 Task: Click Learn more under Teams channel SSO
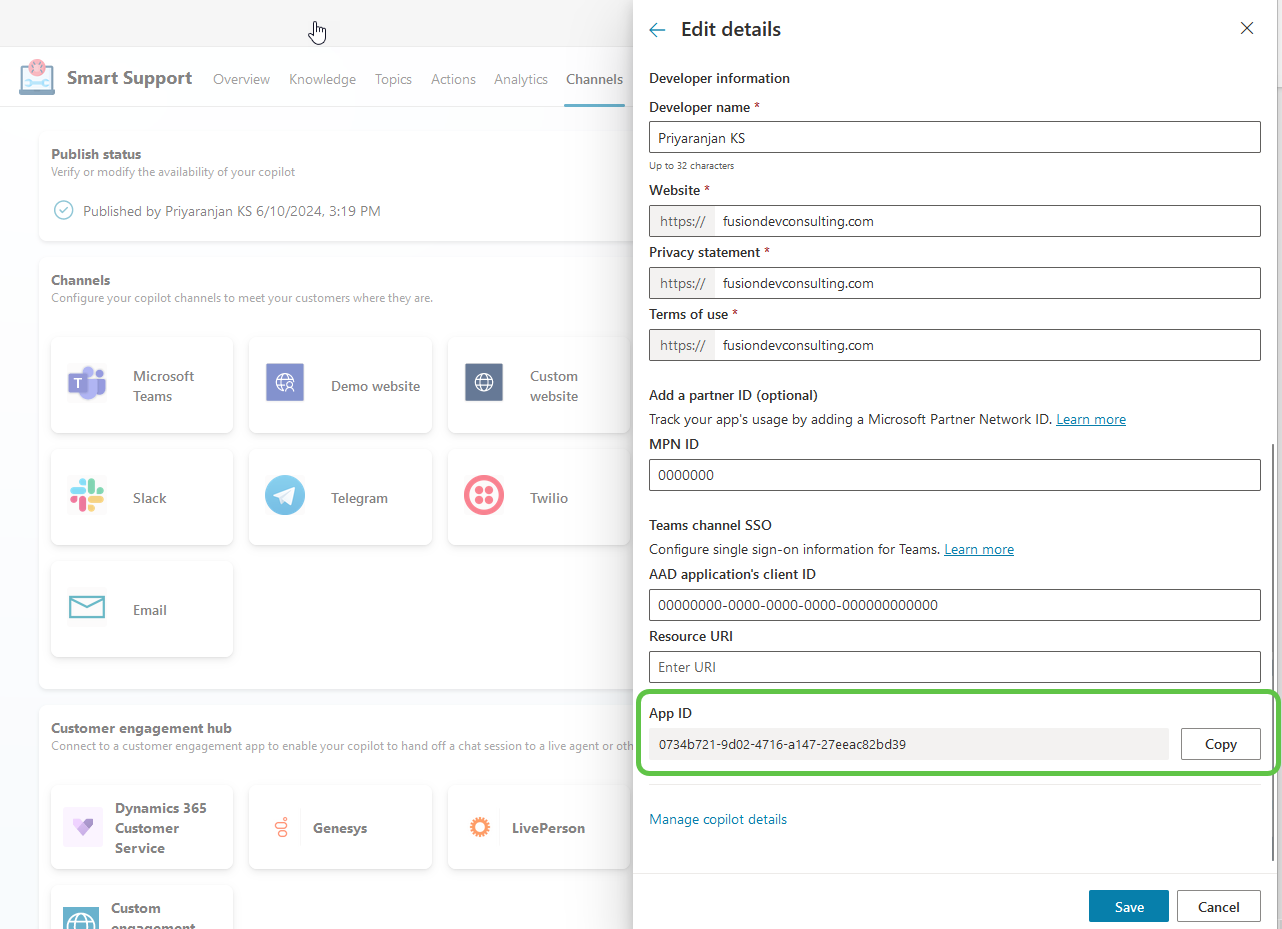click(x=978, y=549)
